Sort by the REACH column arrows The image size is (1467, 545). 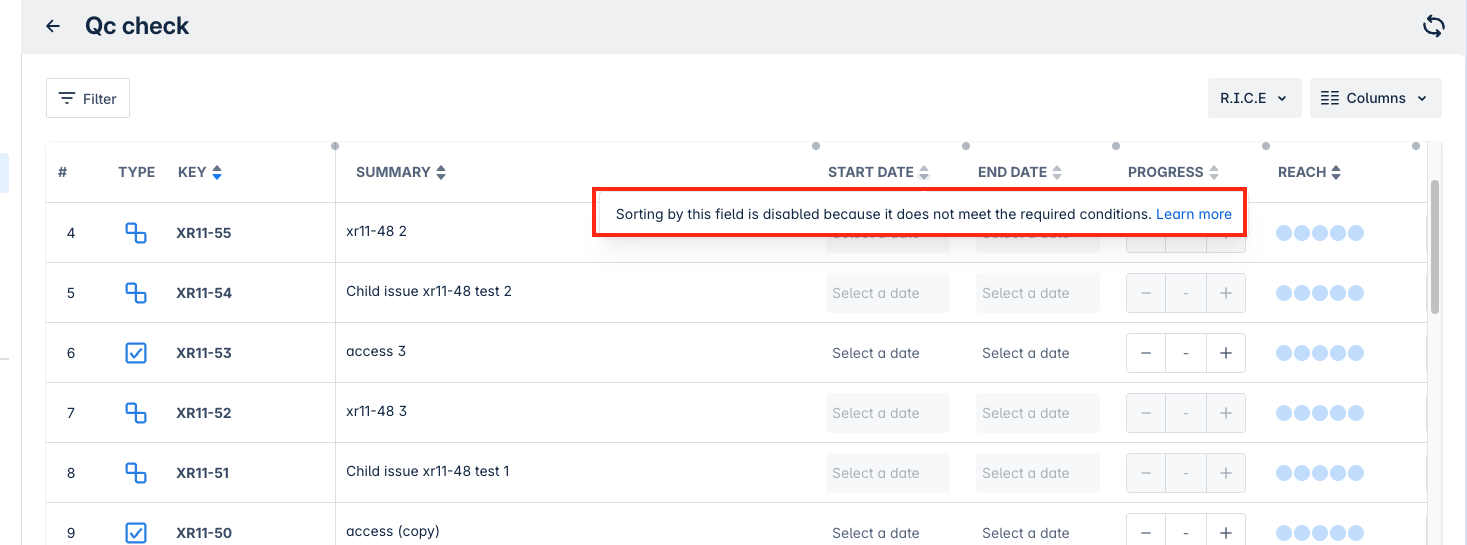click(x=1335, y=172)
